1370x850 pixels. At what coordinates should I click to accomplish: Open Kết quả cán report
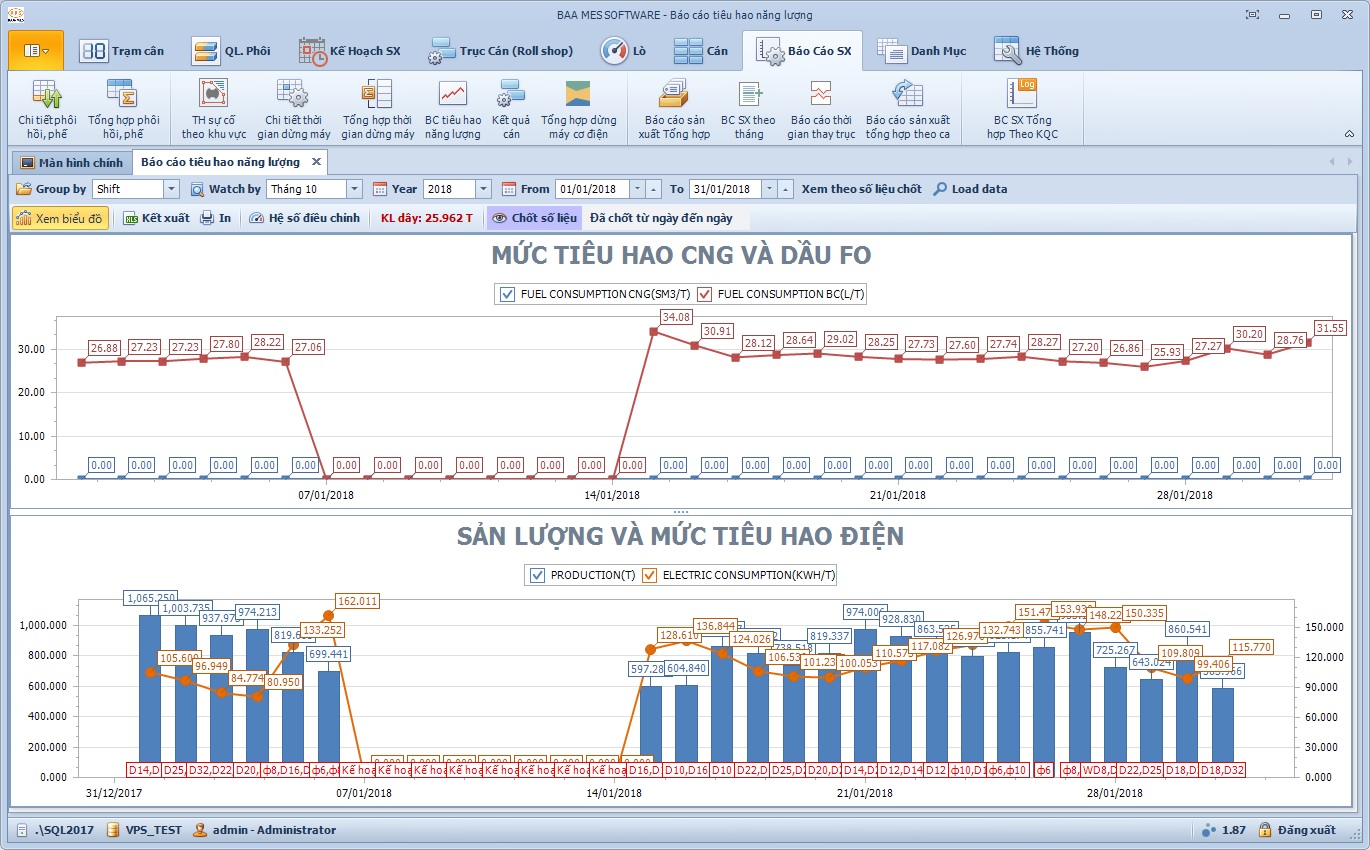pyautogui.click(x=511, y=108)
